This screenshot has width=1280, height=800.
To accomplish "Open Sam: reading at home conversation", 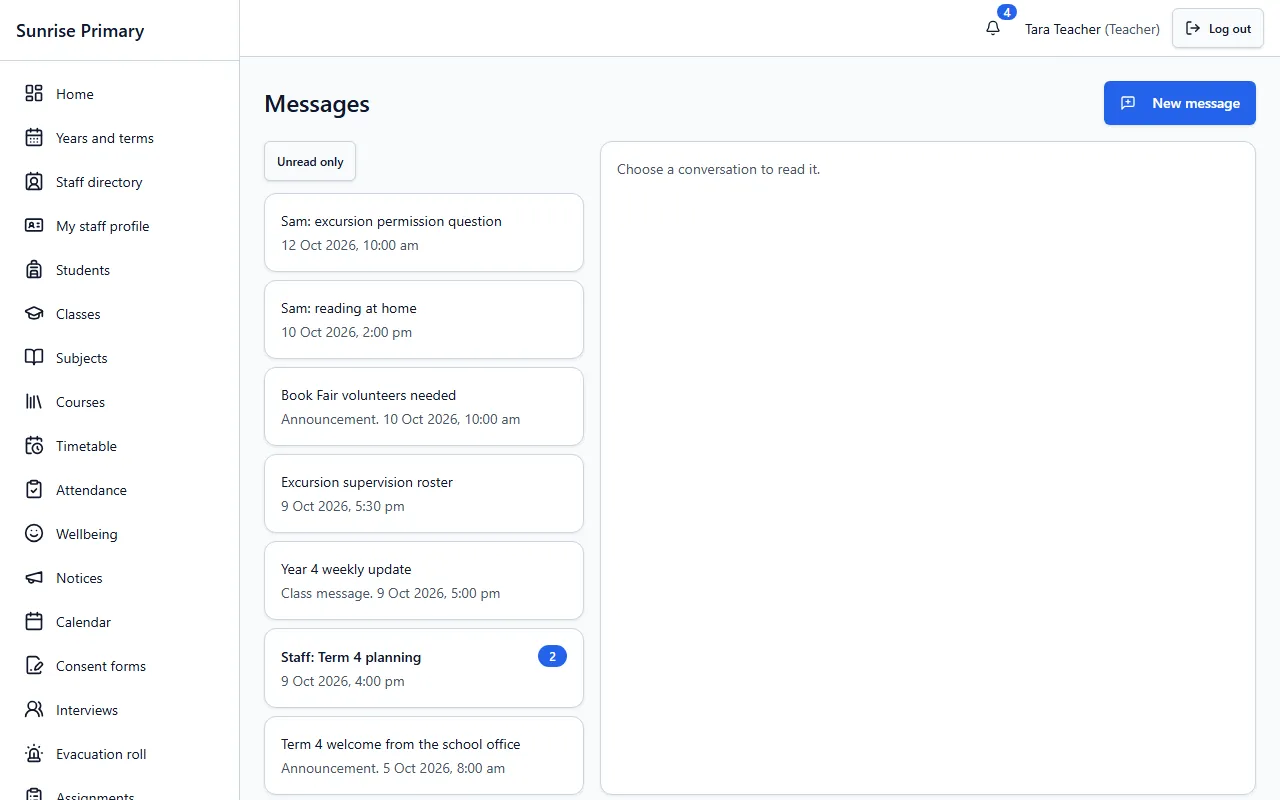I will [424, 319].
